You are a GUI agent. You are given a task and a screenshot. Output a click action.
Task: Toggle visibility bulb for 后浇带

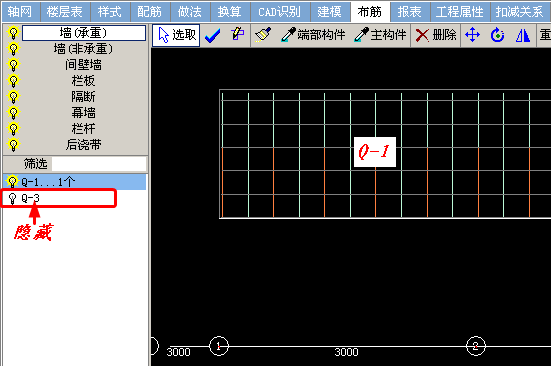(x=13, y=145)
